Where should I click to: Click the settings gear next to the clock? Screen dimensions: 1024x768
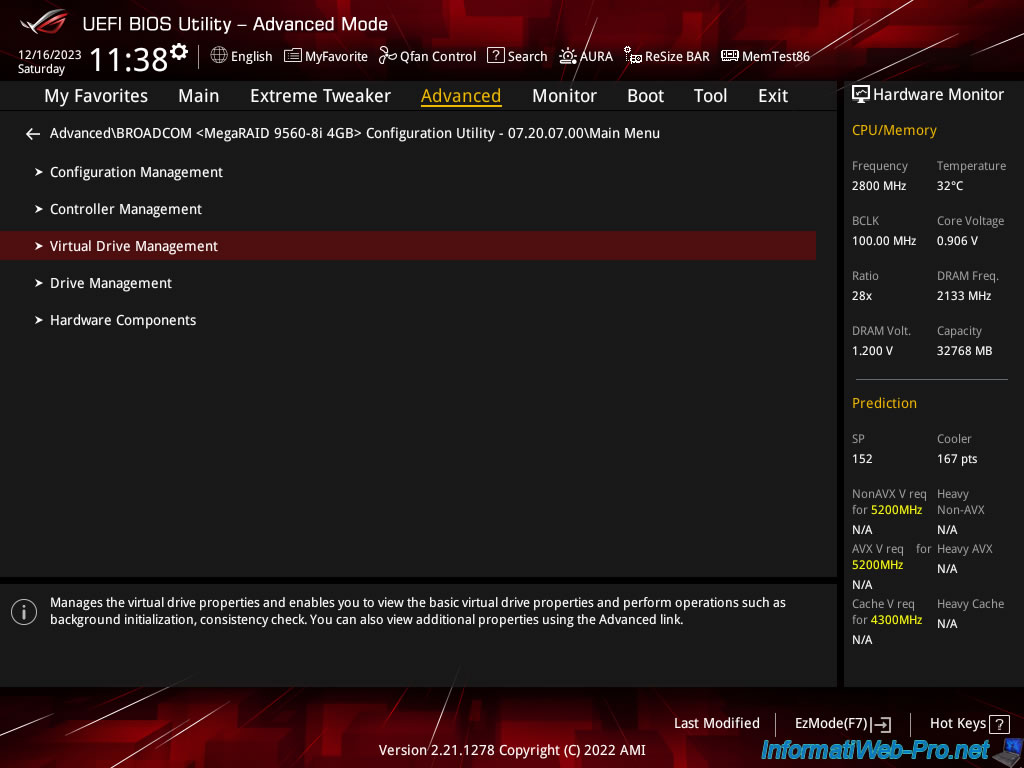pos(178,52)
